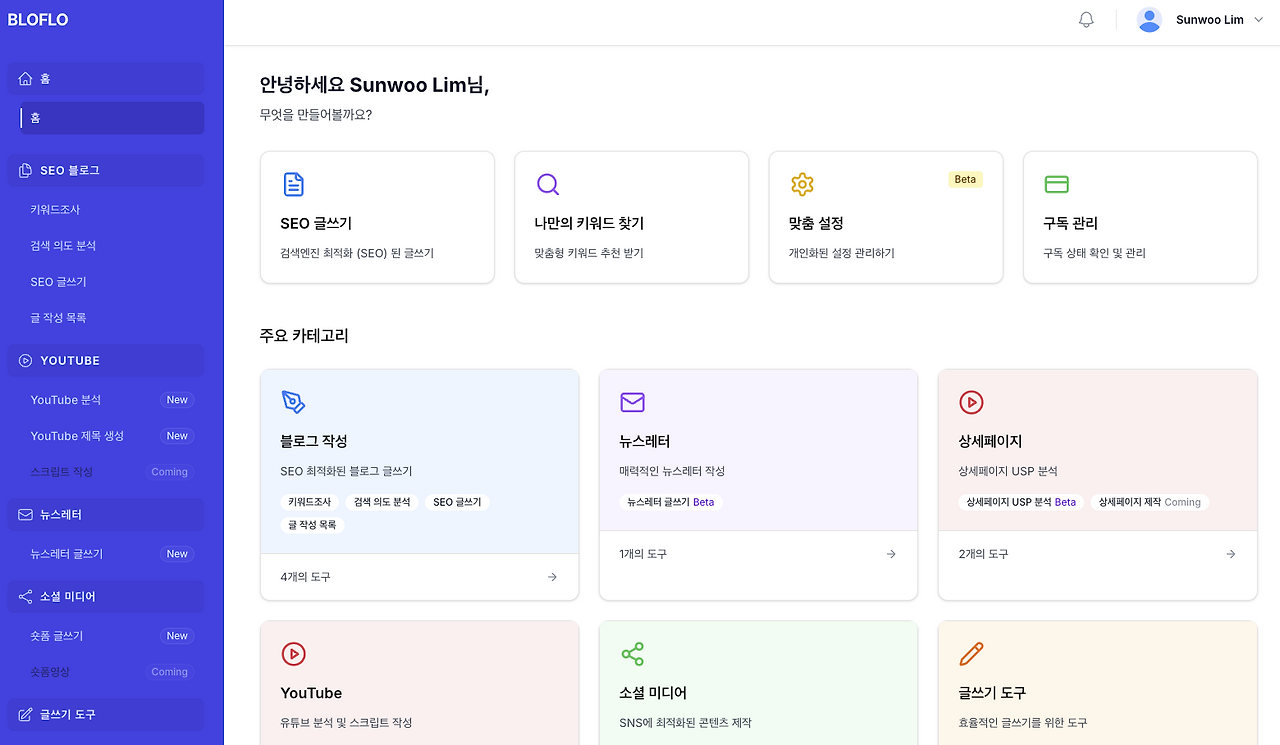This screenshot has height=745, width=1280.
Task: Click the YouTube play icon on 상세페이지 card
Action: [x=971, y=403]
